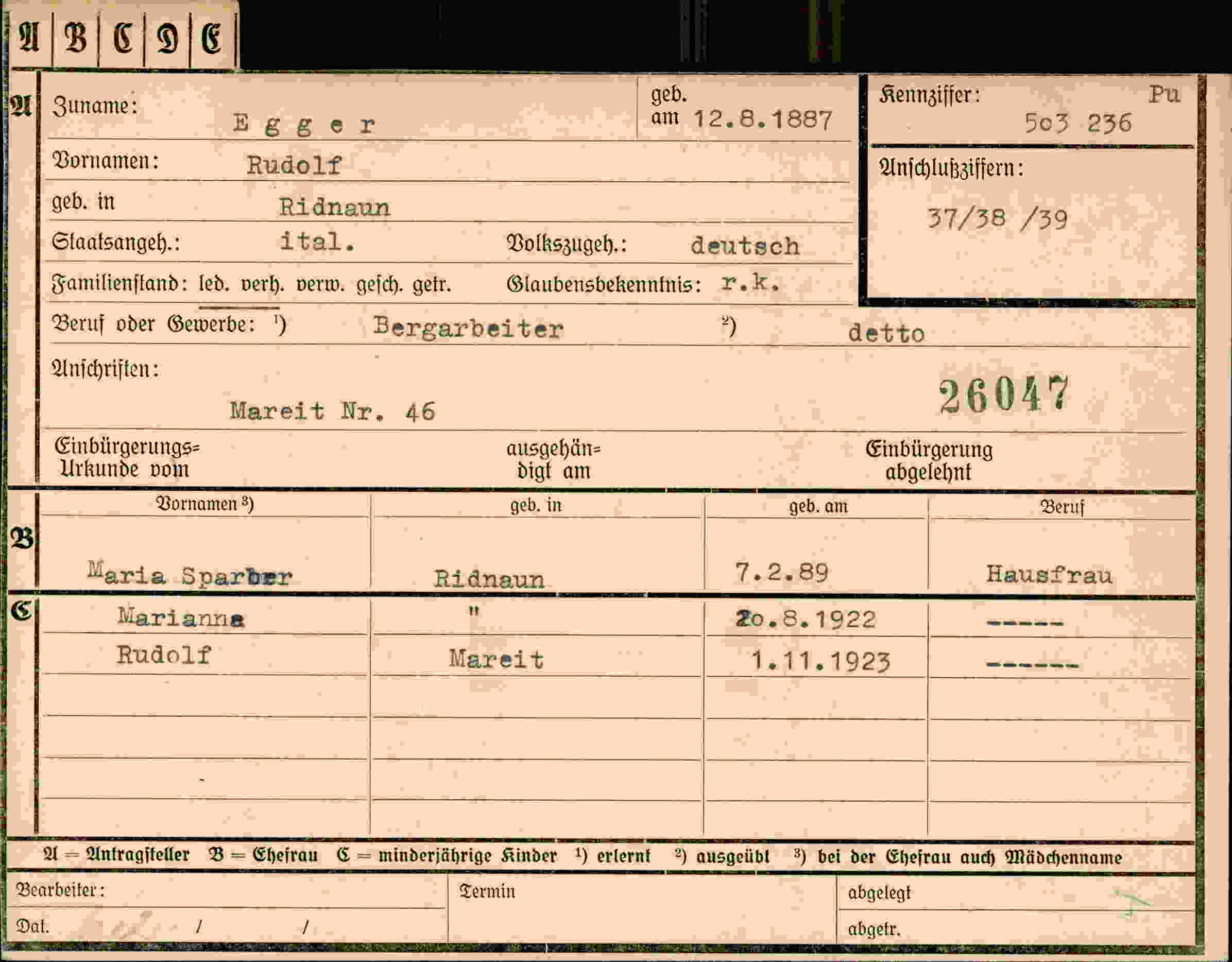Click the address 'Mareit Nr. 46'
Image resolution: width=1232 pixels, height=962 pixels.
[x=333, y=411]
